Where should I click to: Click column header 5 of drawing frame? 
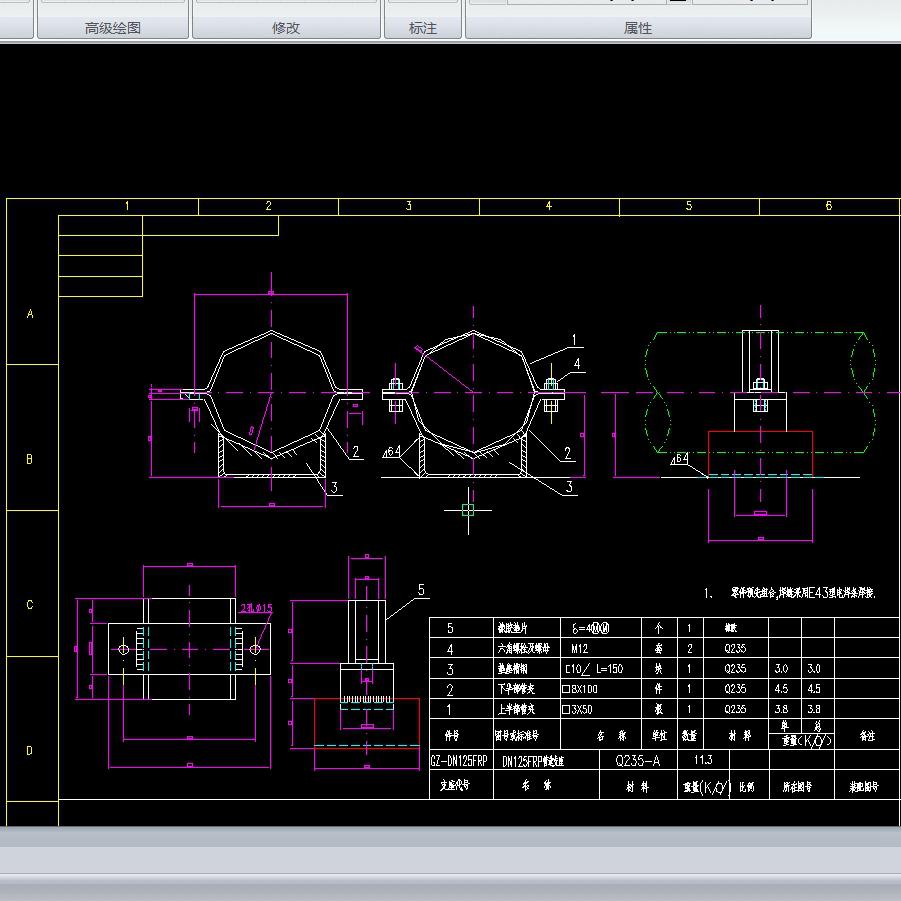689,206
